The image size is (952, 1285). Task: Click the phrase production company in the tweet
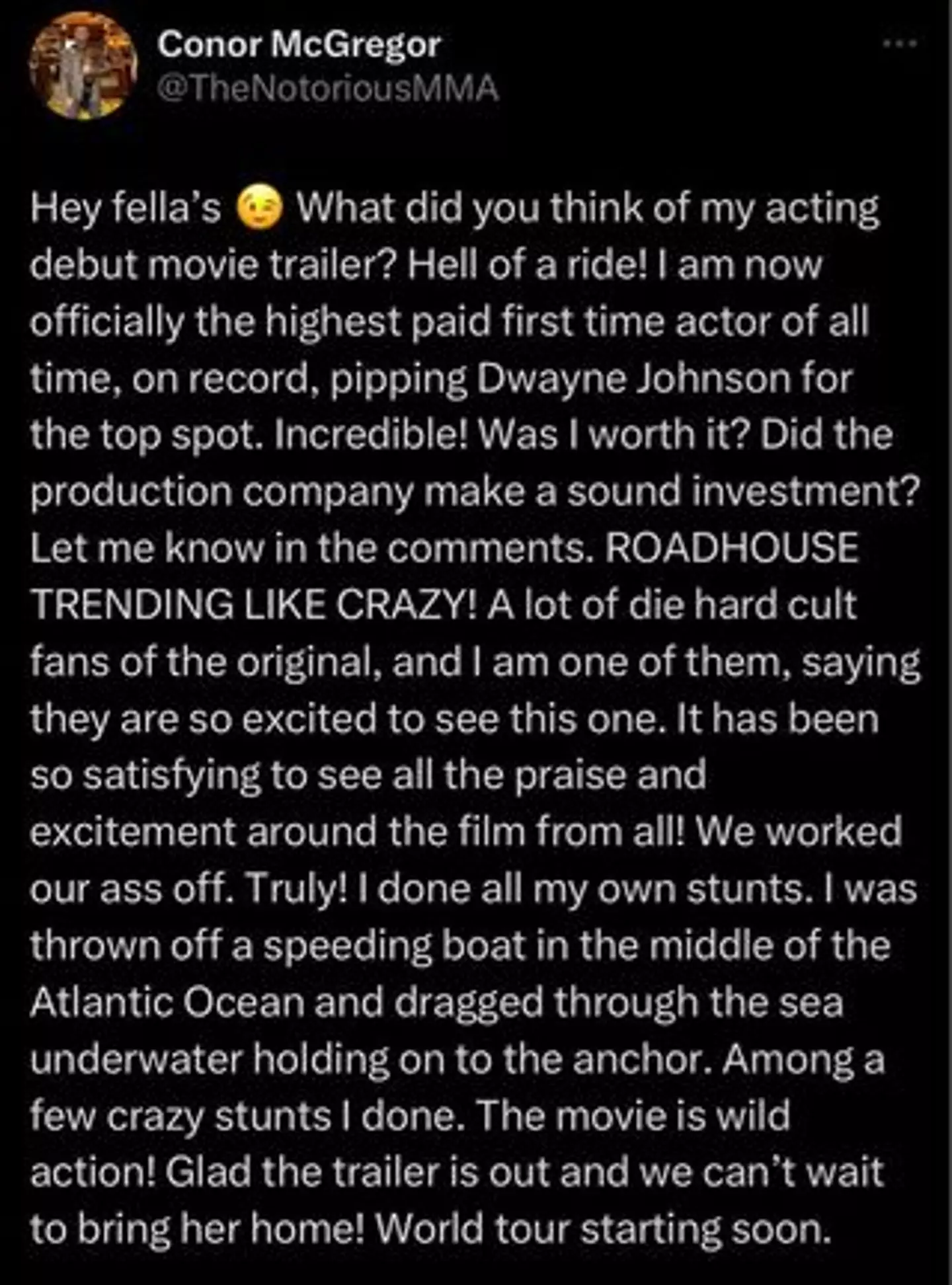[221, 492]
